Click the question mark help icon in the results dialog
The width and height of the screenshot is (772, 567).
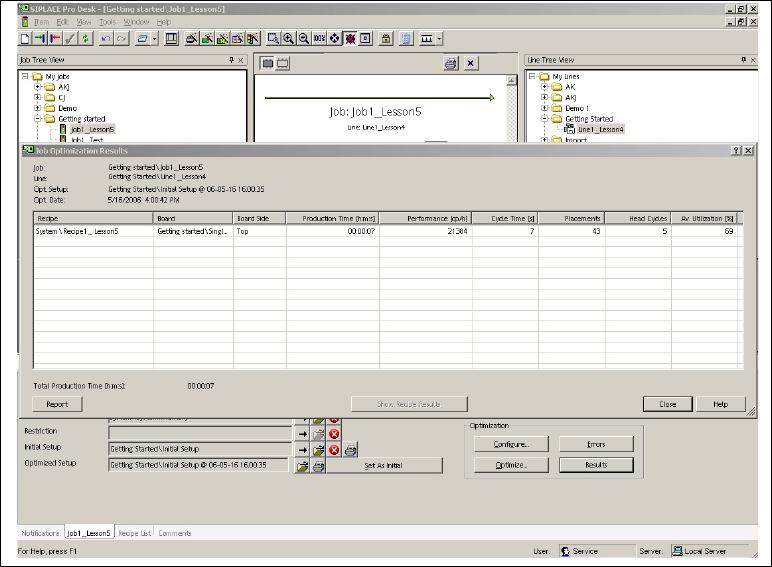tap(736, 150)
